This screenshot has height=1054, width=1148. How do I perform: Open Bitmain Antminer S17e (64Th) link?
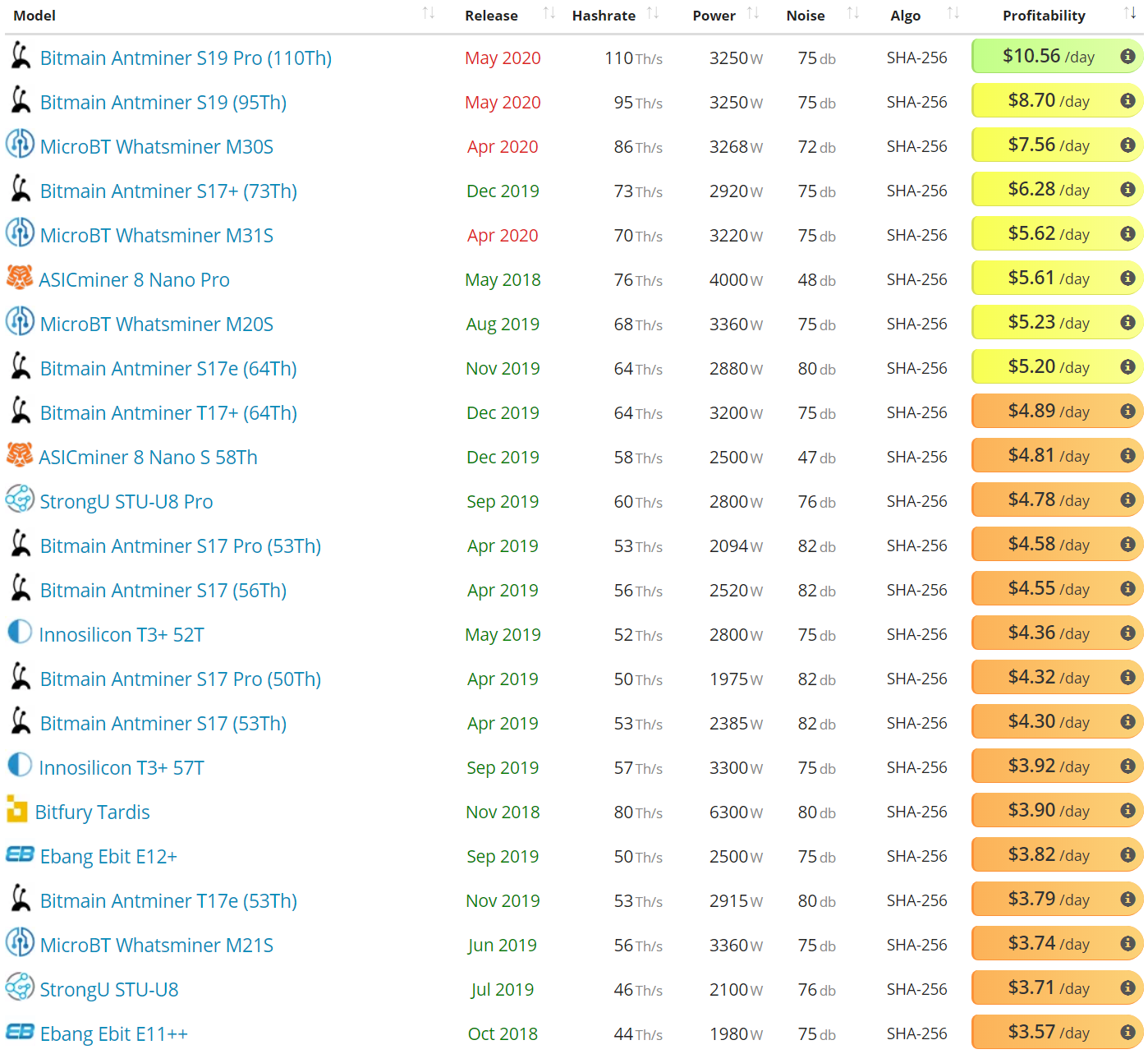pyautogui.click(x=169, y=369)
